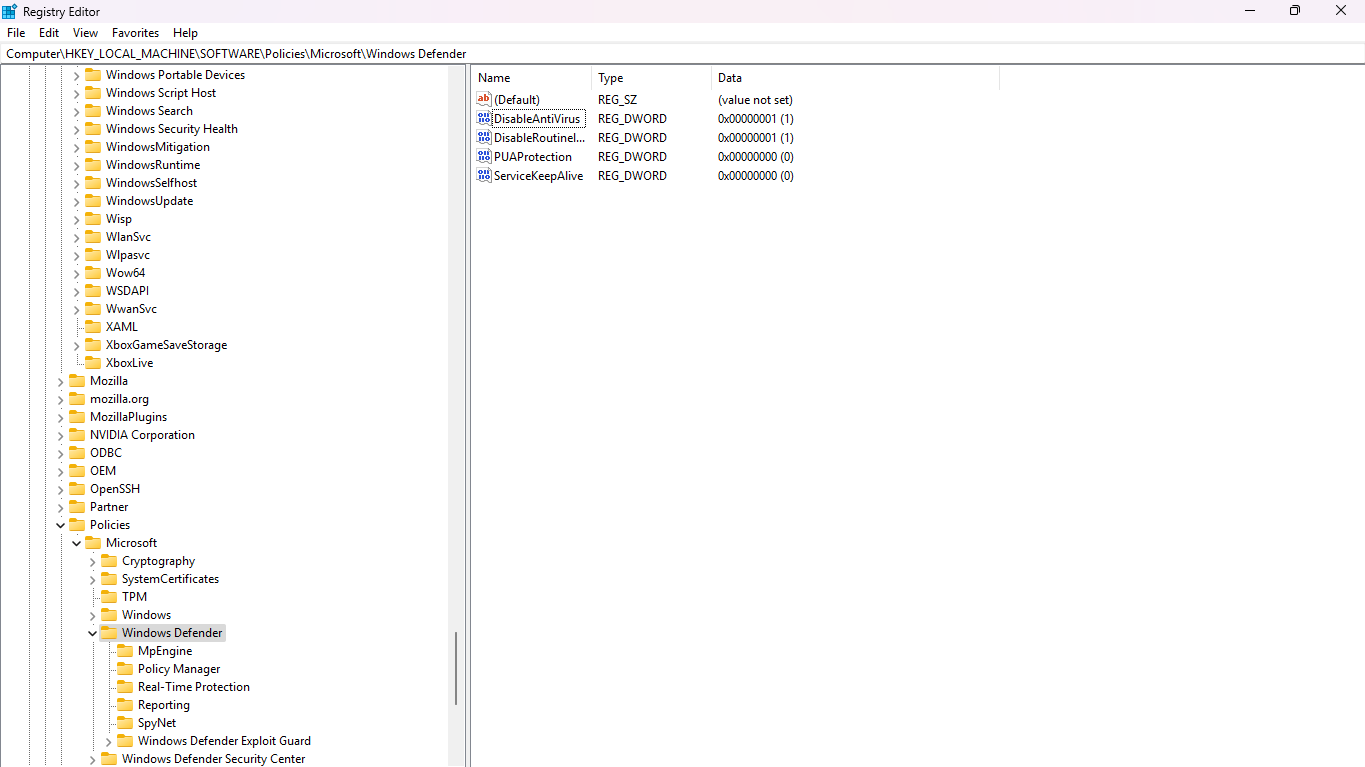Image resolution: width=1365 pixels, height=767 pixels.
Task: Select the PUAProtection value name
Action: pos(533,156)
